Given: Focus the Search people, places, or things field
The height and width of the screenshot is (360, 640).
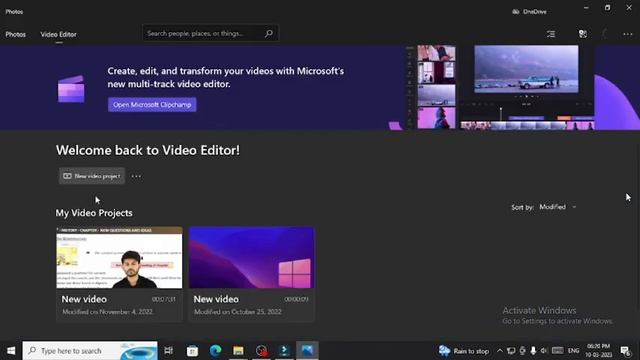Looking at the screenshot, I should tap(211, 33).
